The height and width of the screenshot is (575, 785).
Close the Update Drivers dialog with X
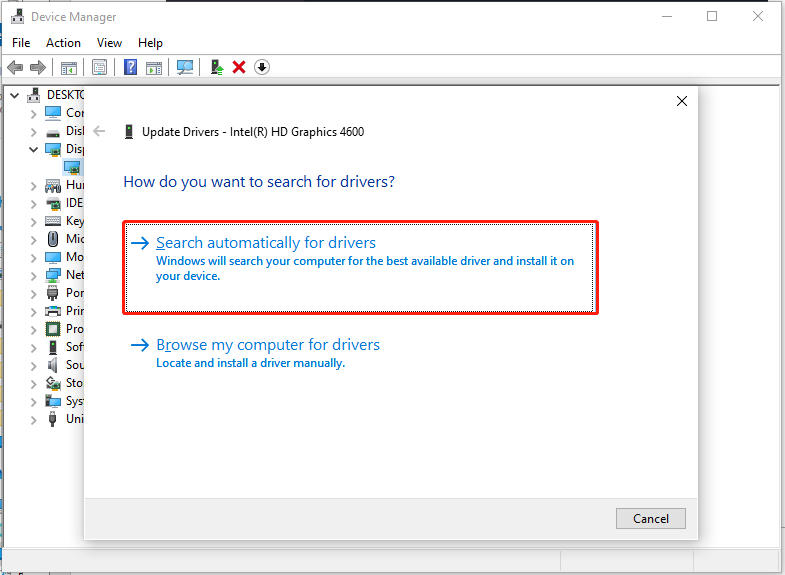pos(681,101)
